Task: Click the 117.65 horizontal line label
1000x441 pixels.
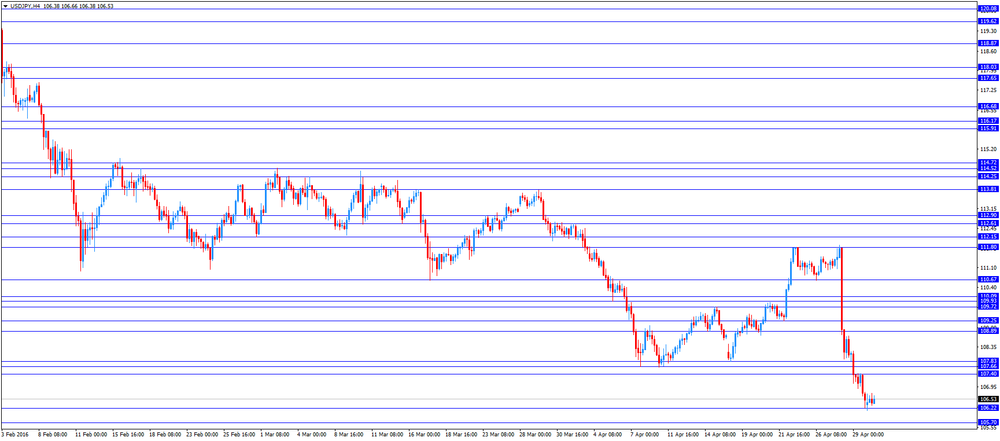Action: click(x=988, y=78)
